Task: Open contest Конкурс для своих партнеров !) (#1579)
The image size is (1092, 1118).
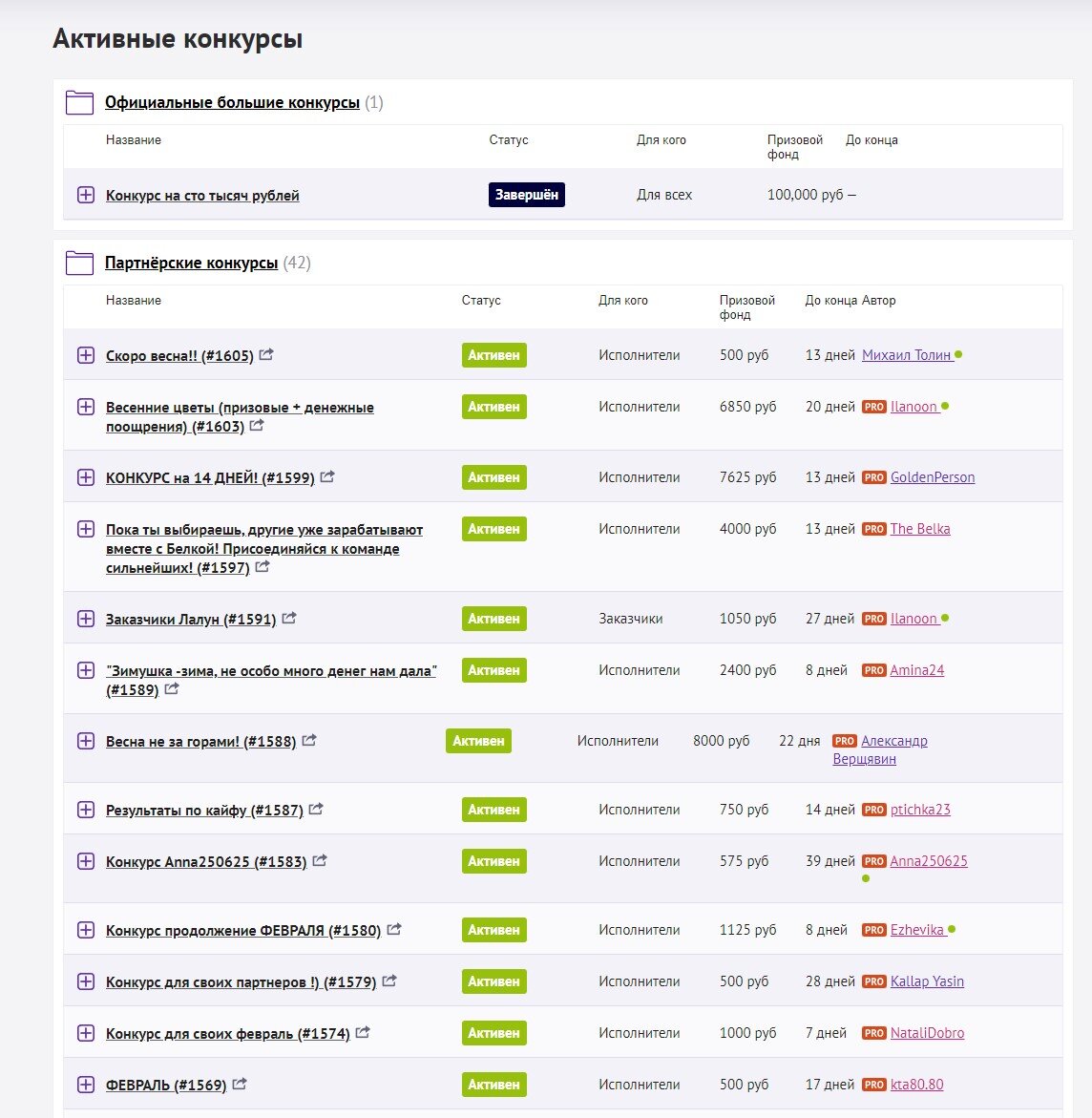Action: (241, 981)
